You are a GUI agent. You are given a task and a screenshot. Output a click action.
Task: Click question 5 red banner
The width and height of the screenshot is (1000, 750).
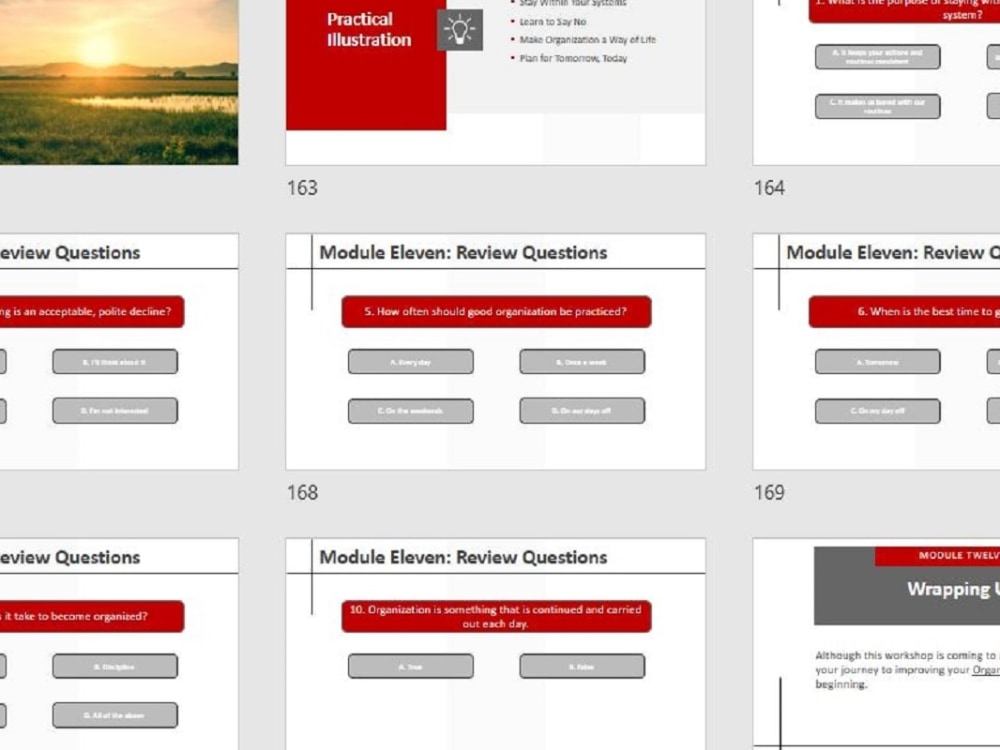point(496,312)
